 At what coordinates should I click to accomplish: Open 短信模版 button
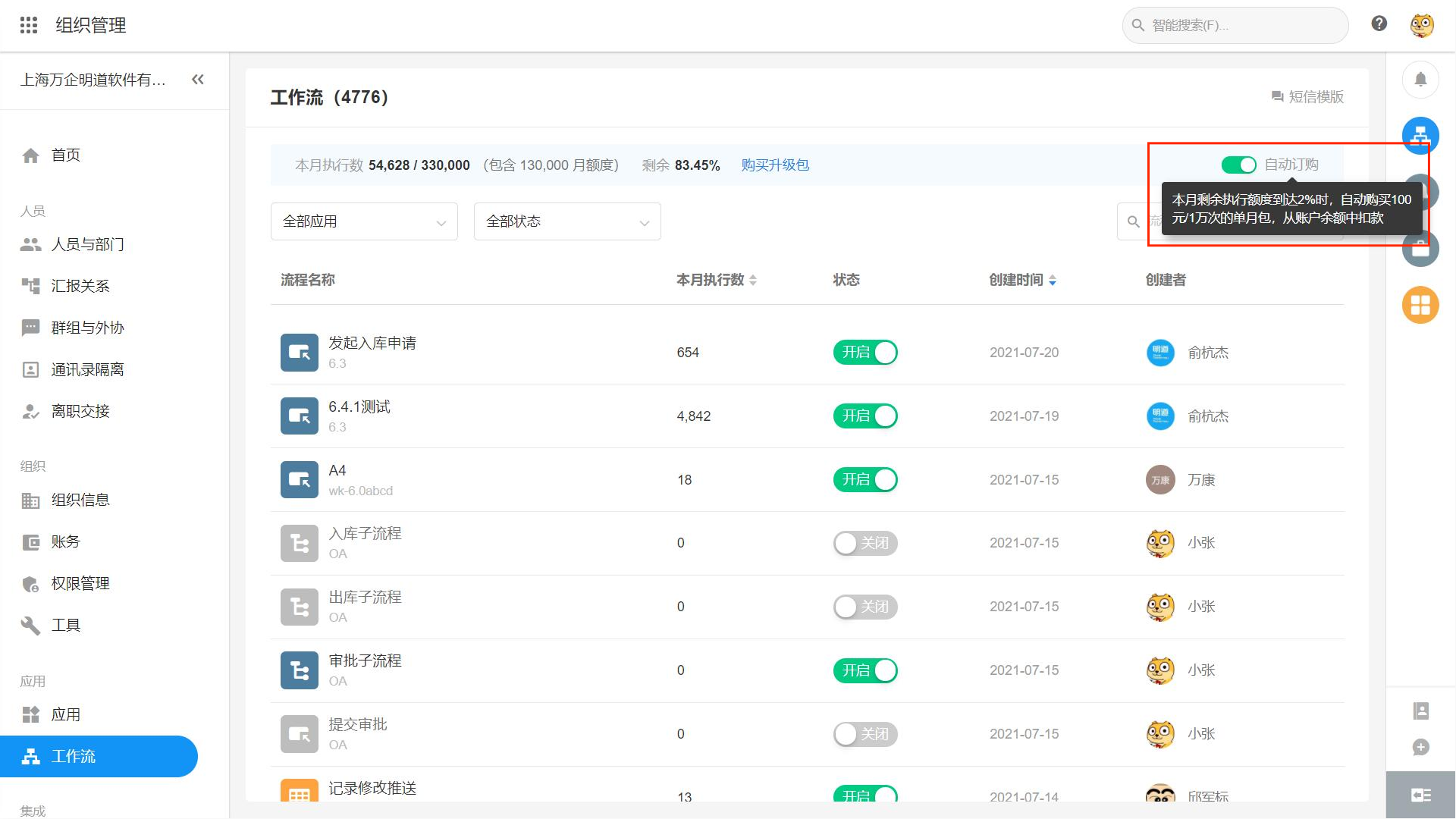(x=1307, y=96)
